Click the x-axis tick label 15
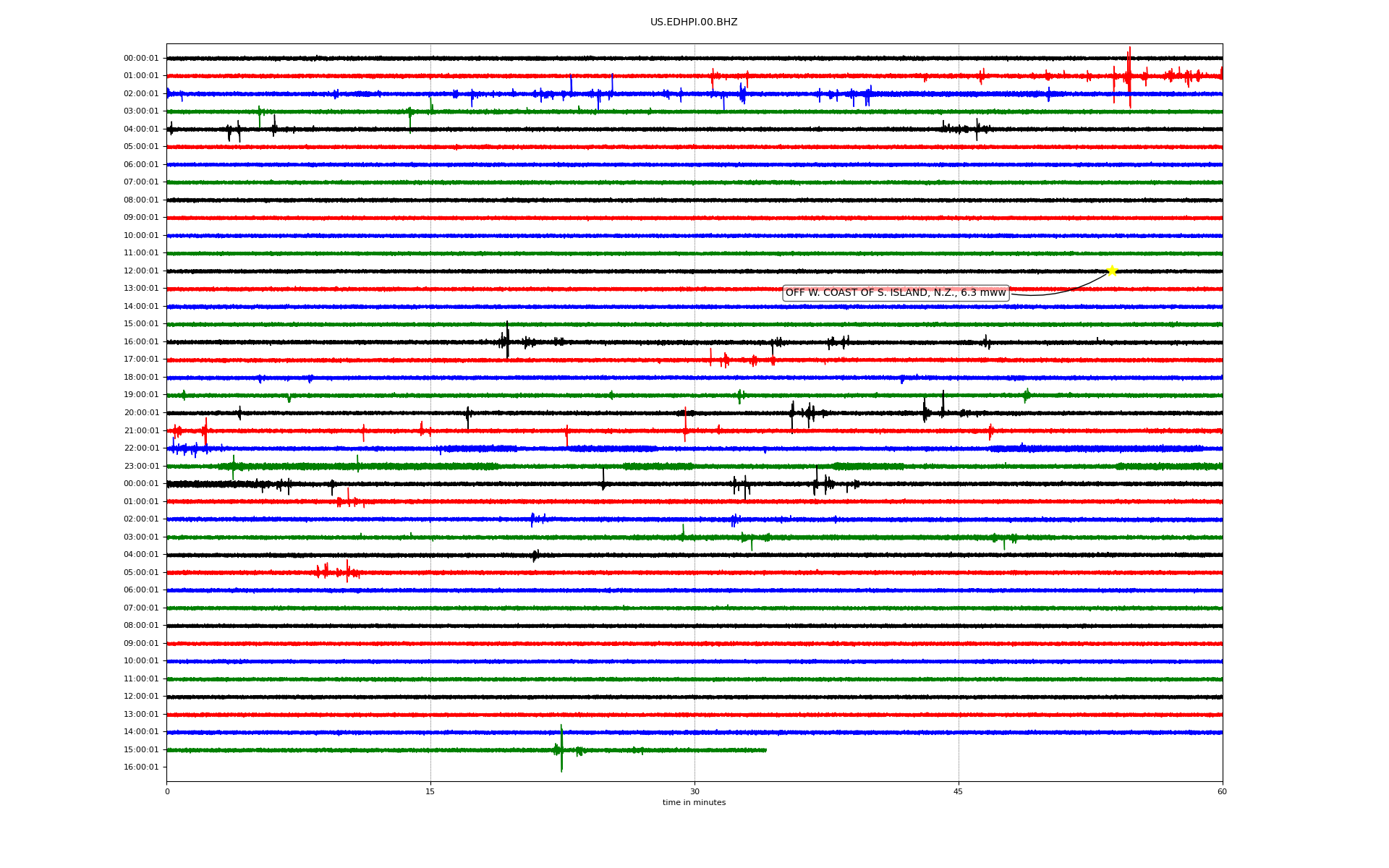Image resolution: width=1389 pixels, height=868 pixels. [x=430, y=792]
